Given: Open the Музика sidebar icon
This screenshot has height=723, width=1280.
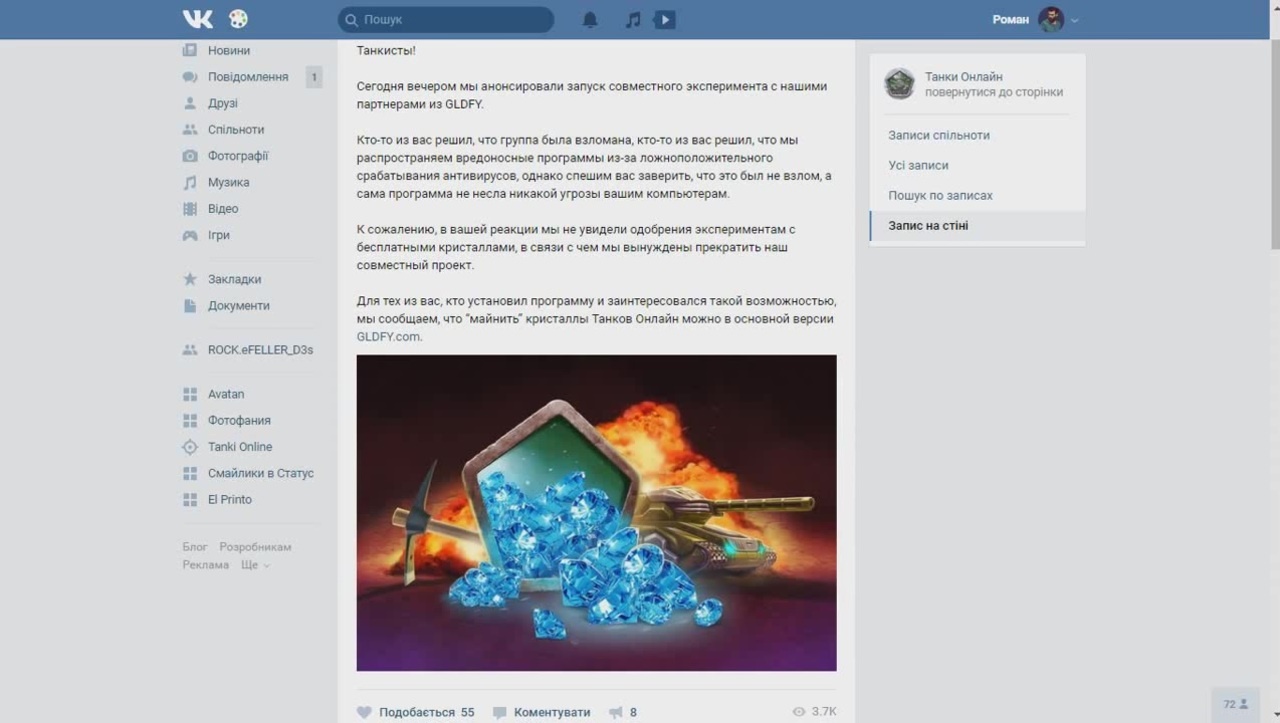Looking at the screenshot, I should (x=190, y=183).
